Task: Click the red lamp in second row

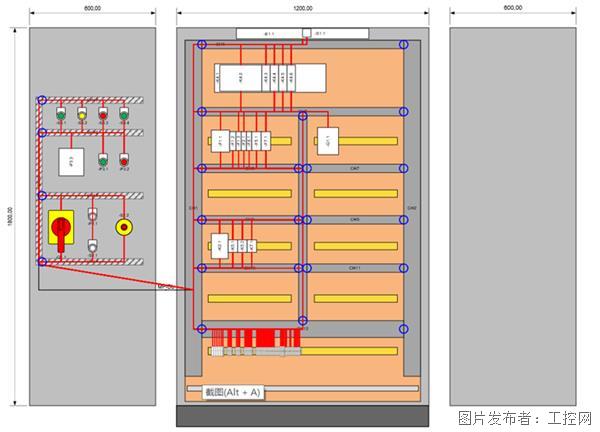Action: pos(124,158)
